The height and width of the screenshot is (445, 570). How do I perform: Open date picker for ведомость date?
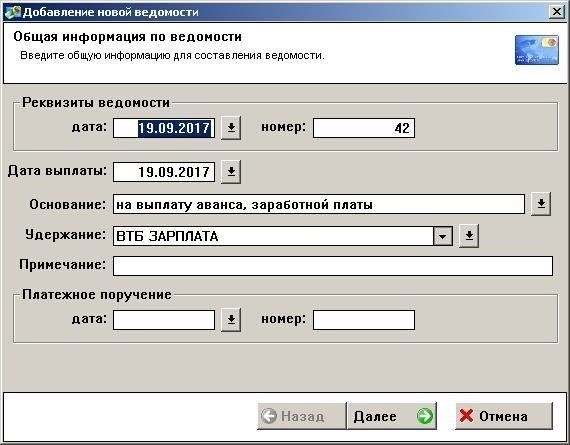point(231,128)
